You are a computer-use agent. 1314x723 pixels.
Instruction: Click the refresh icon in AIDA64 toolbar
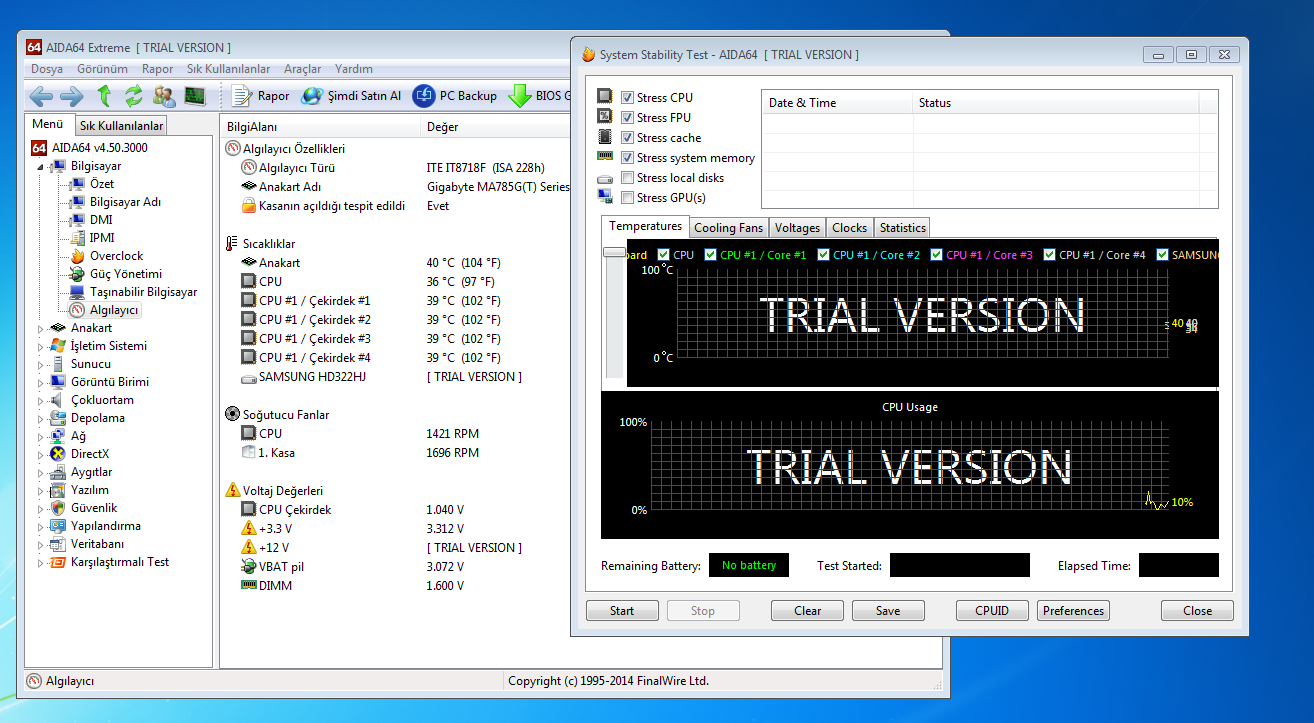click(x=133, y=96)
